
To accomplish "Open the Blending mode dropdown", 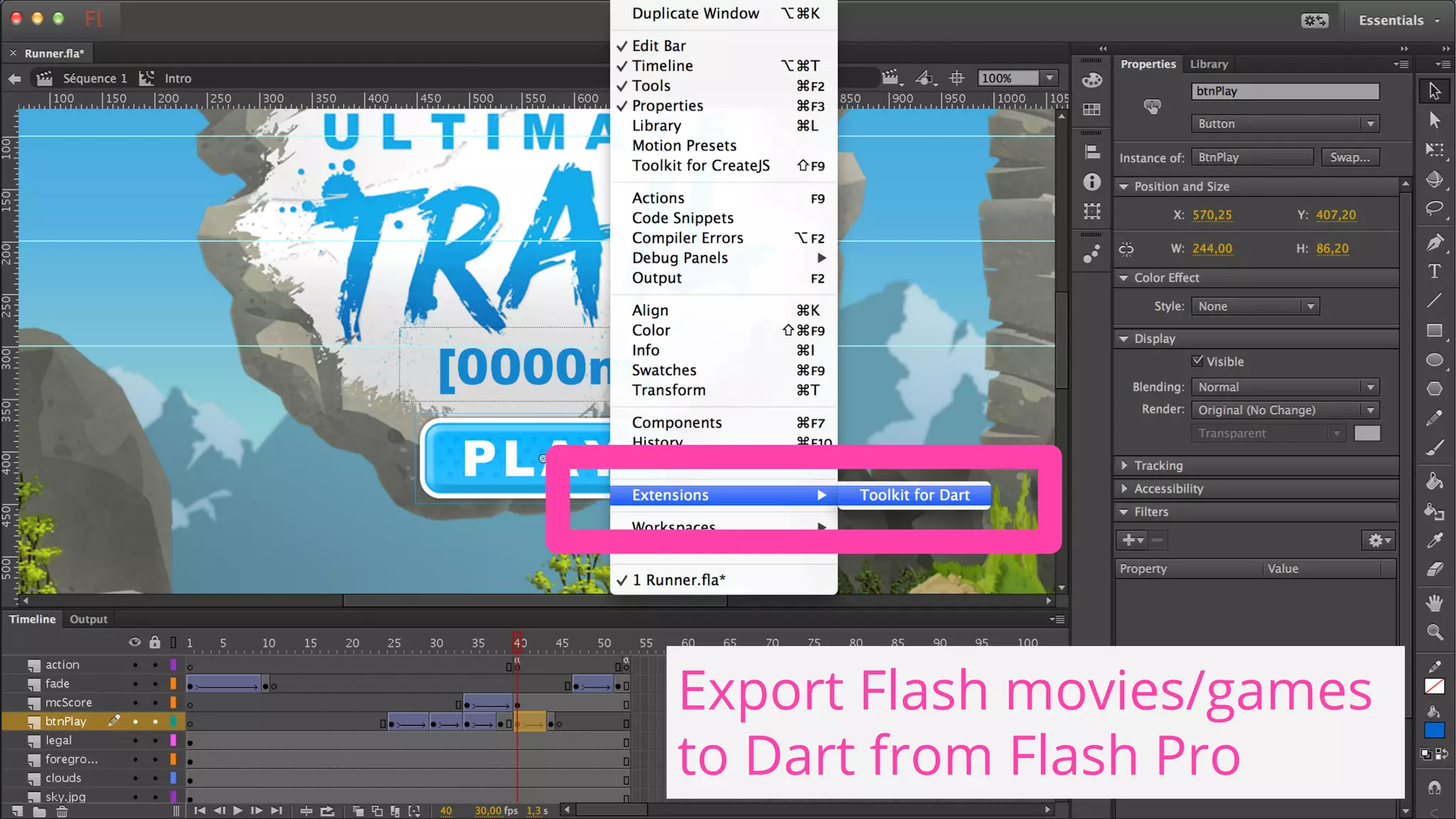I will pyautogui.click(x=1285, y=387).
